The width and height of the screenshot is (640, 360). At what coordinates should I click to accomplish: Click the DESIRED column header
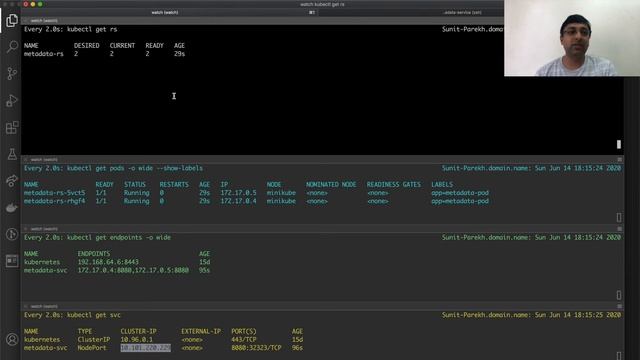point(87,46)
